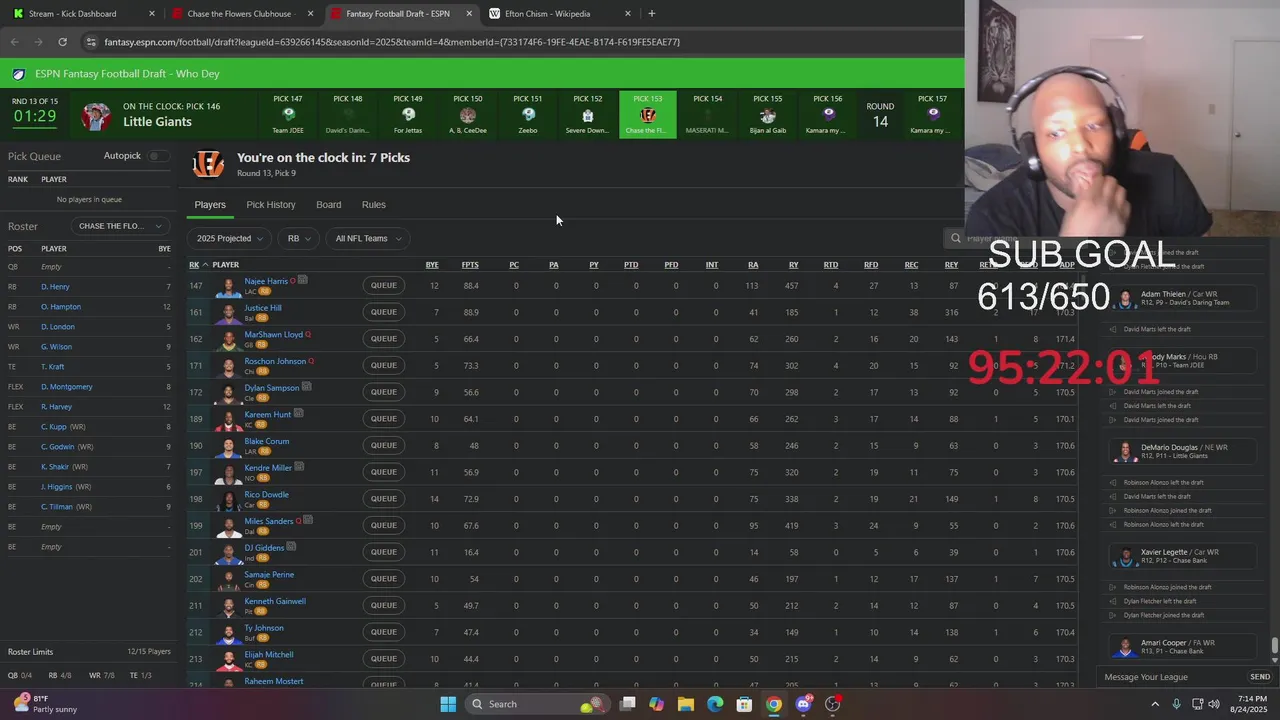1280x720 pixels.
Task: Click Kendre Miller news note icon
Action: pos(300,467)
